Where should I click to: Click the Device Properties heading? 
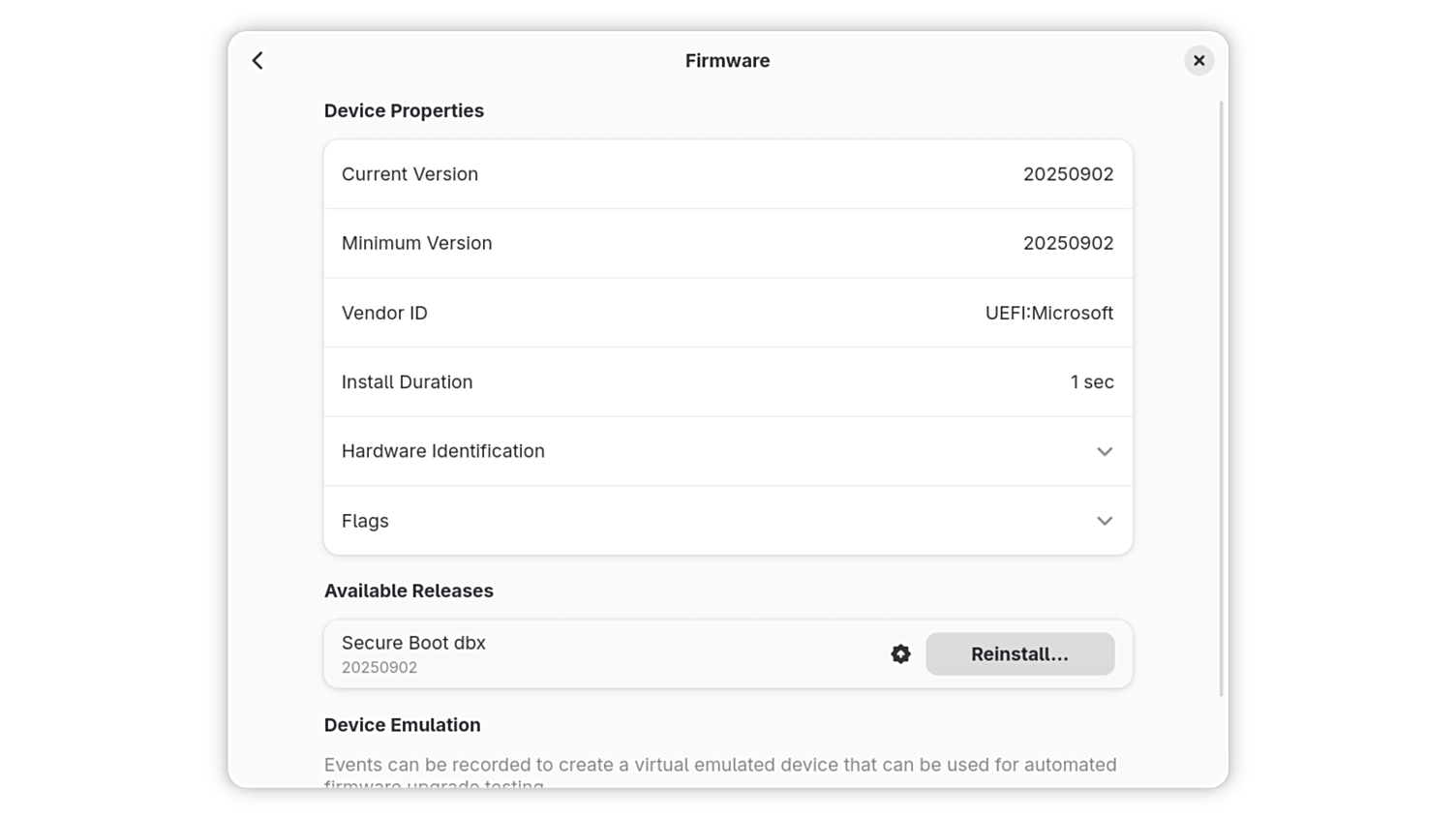[x=404, y=110]
